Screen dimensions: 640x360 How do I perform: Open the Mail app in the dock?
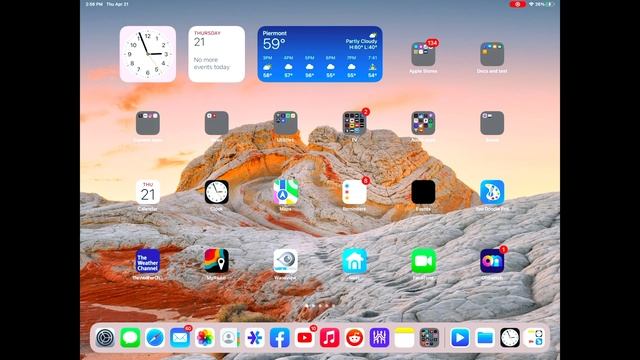click(x=180, y=338)
